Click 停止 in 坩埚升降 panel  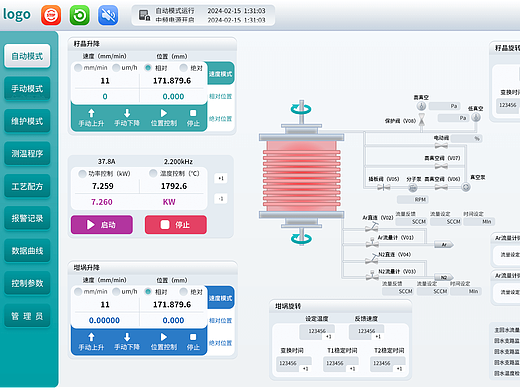[193, 342]
